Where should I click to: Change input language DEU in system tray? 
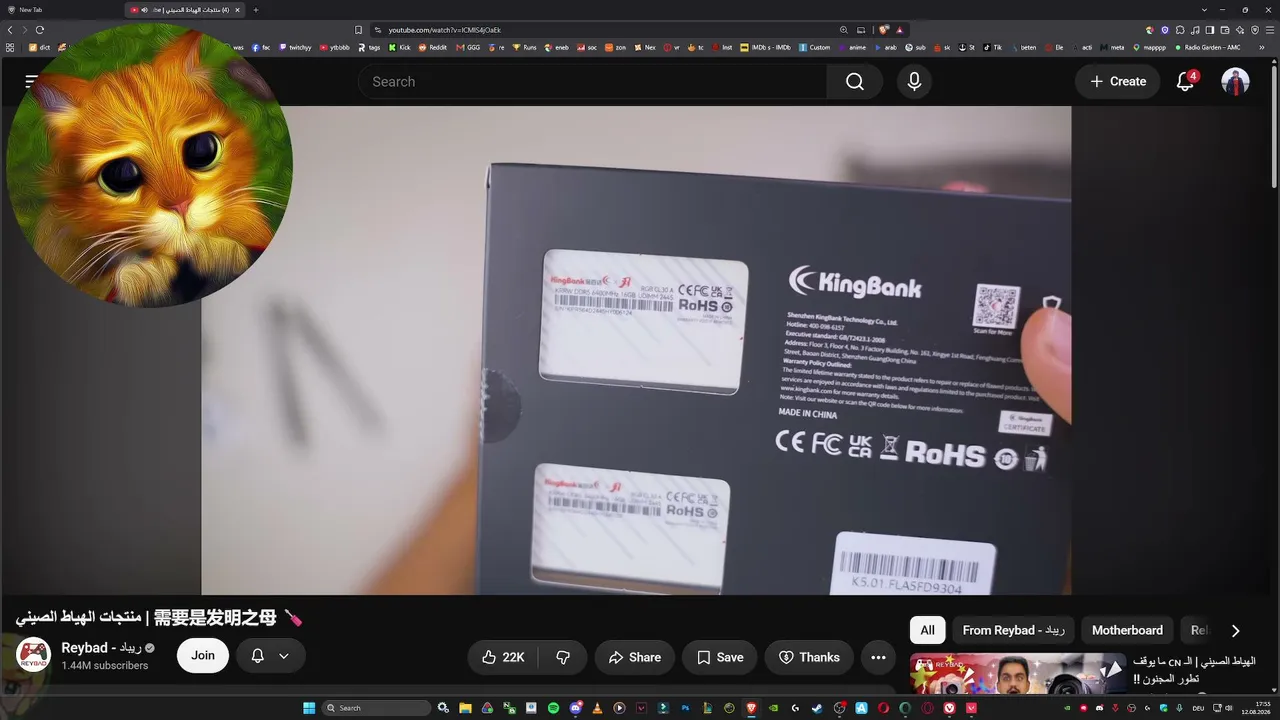1198,708
